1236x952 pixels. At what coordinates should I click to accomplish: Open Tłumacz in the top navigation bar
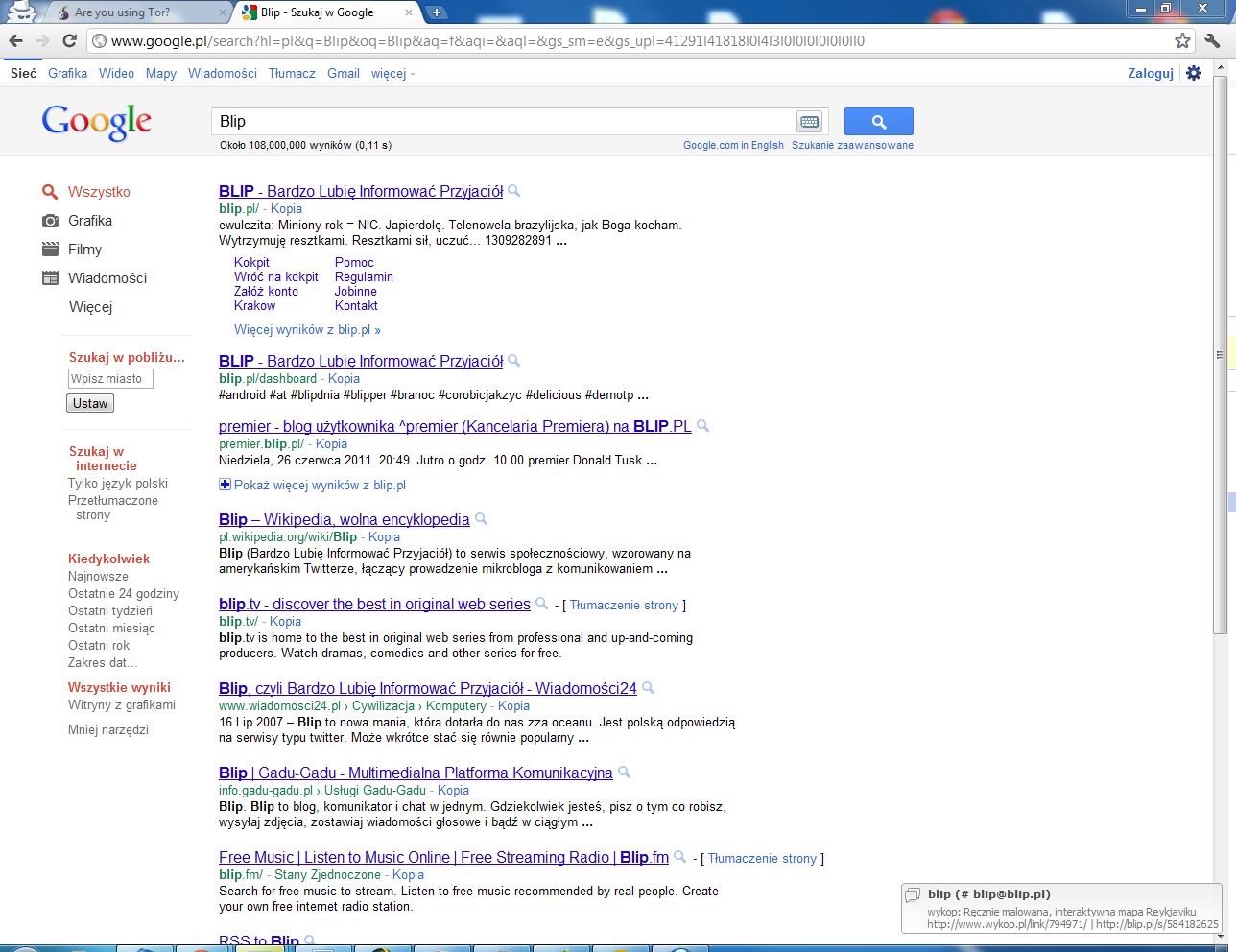[292, 73]
